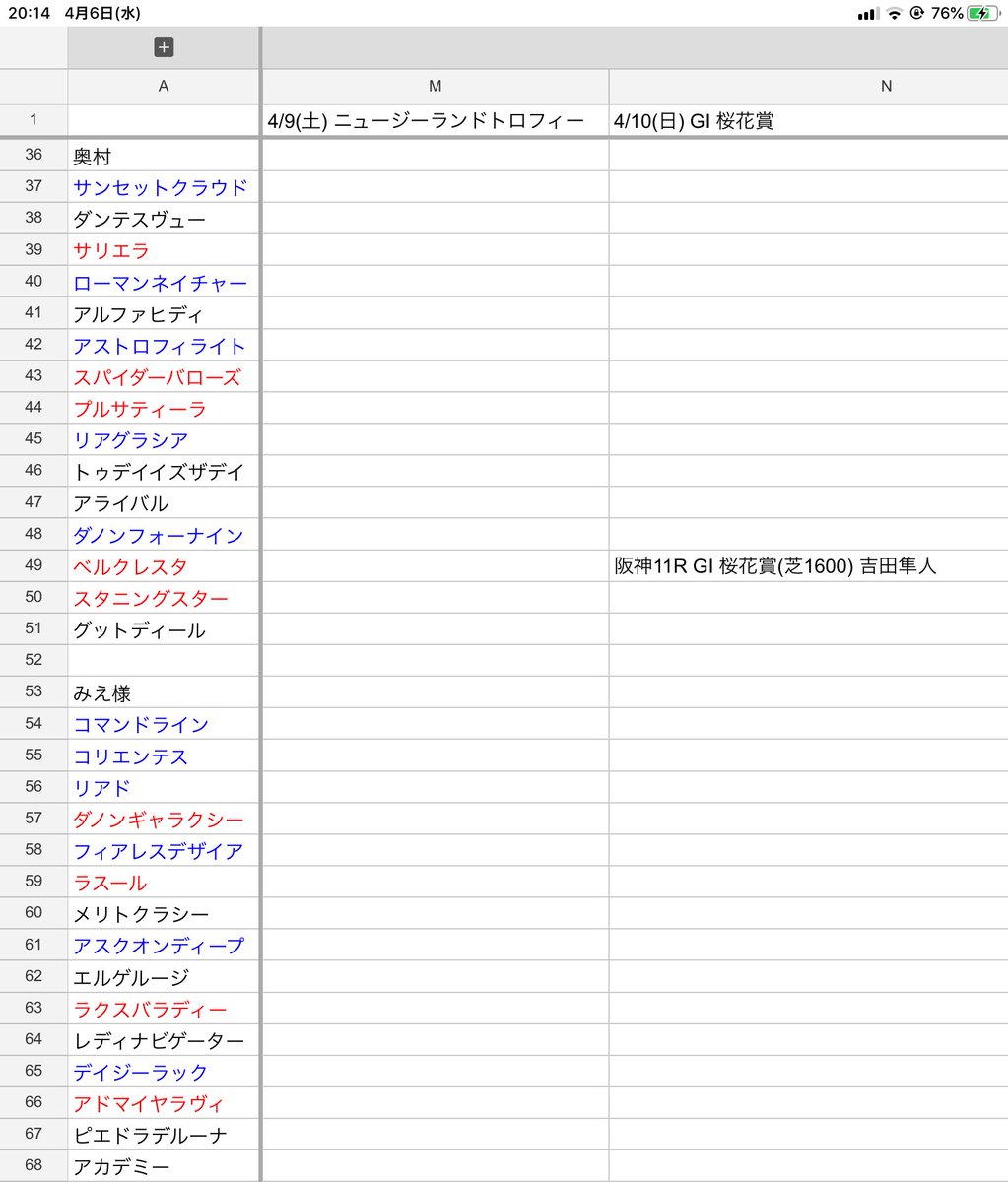This screenshot has height=1182, width=1008.
Task: Select cell '阪神11R GI 桜花賞(芝1600) 吉田隼人'
Action: [809, 566]
